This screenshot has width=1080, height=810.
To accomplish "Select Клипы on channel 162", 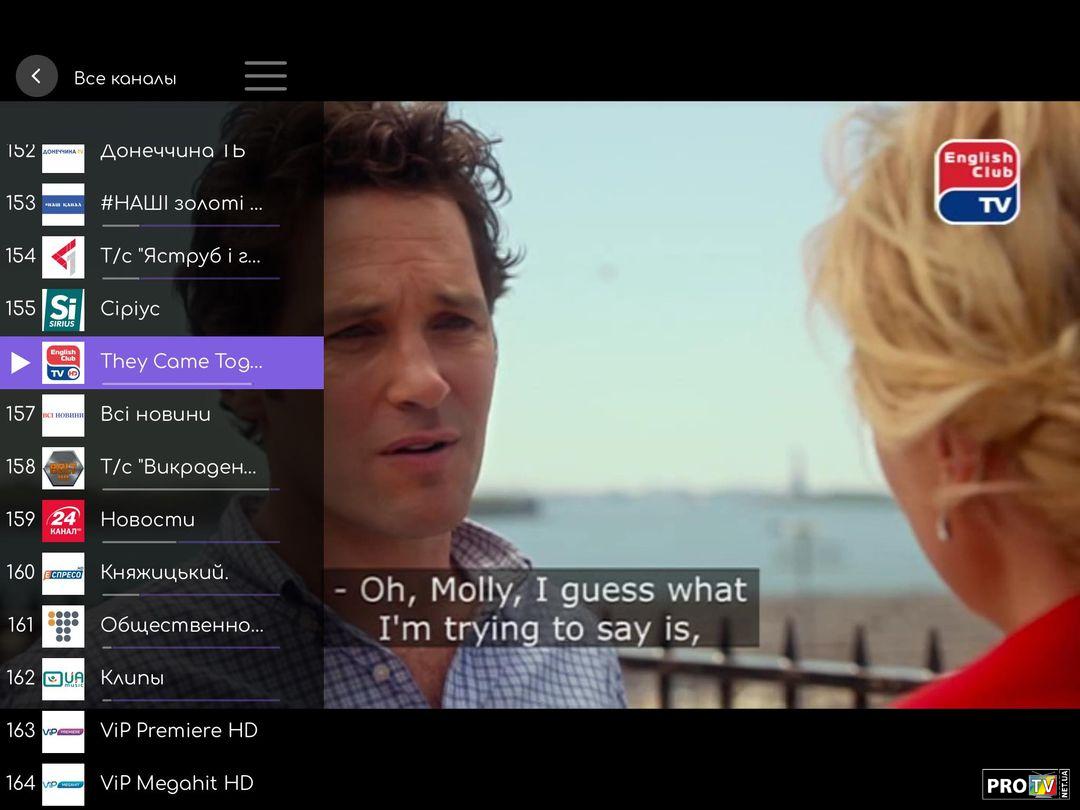I will click(x=132, y=678).
